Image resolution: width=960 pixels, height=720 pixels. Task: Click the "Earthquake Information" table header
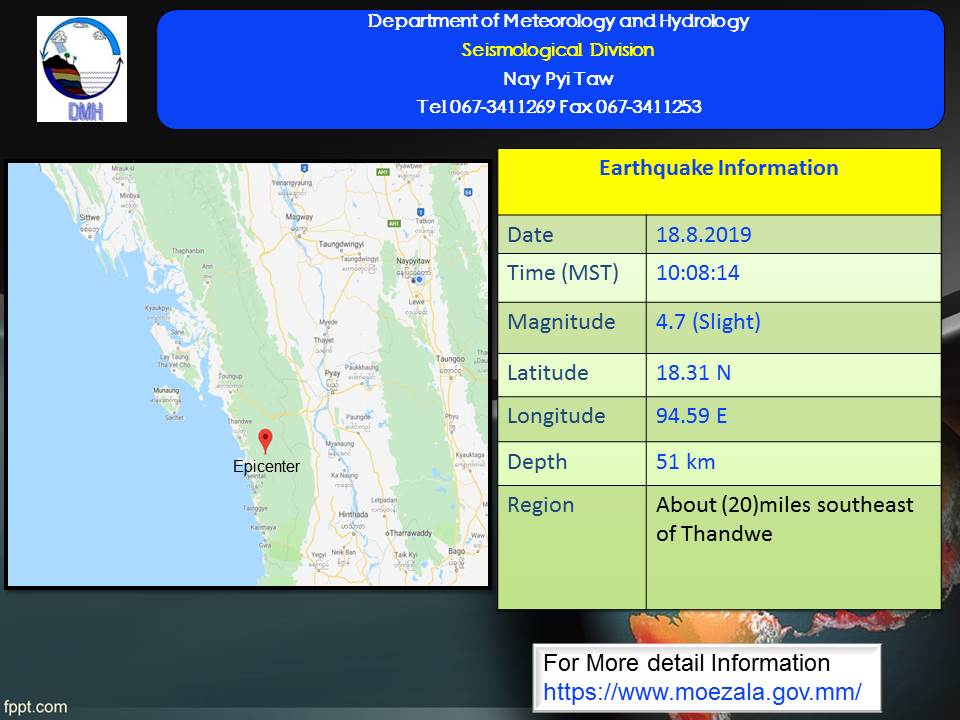[719, 168]
